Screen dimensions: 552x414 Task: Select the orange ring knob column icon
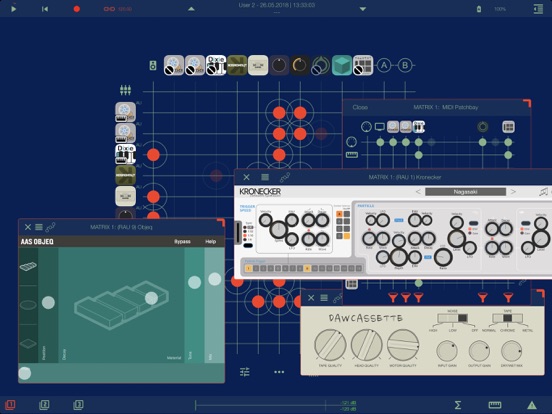coord(300,65)
